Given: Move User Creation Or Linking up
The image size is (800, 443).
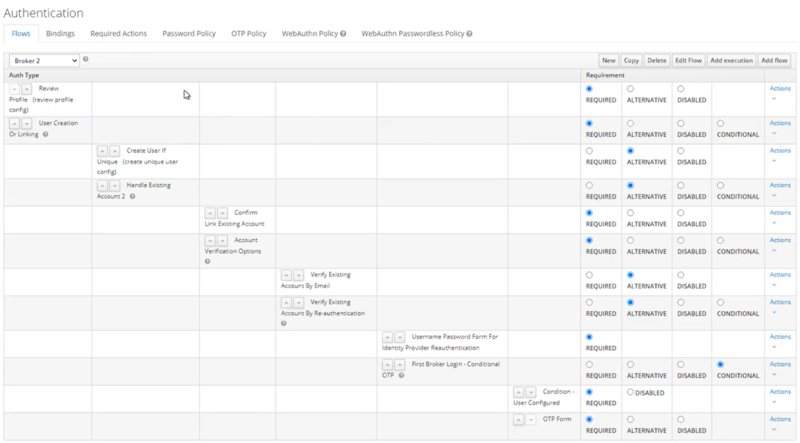Looking at the screenshot, I should point(14,124).
